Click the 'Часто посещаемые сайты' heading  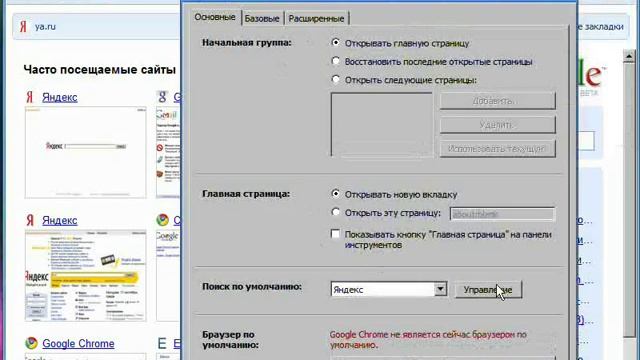100,70
